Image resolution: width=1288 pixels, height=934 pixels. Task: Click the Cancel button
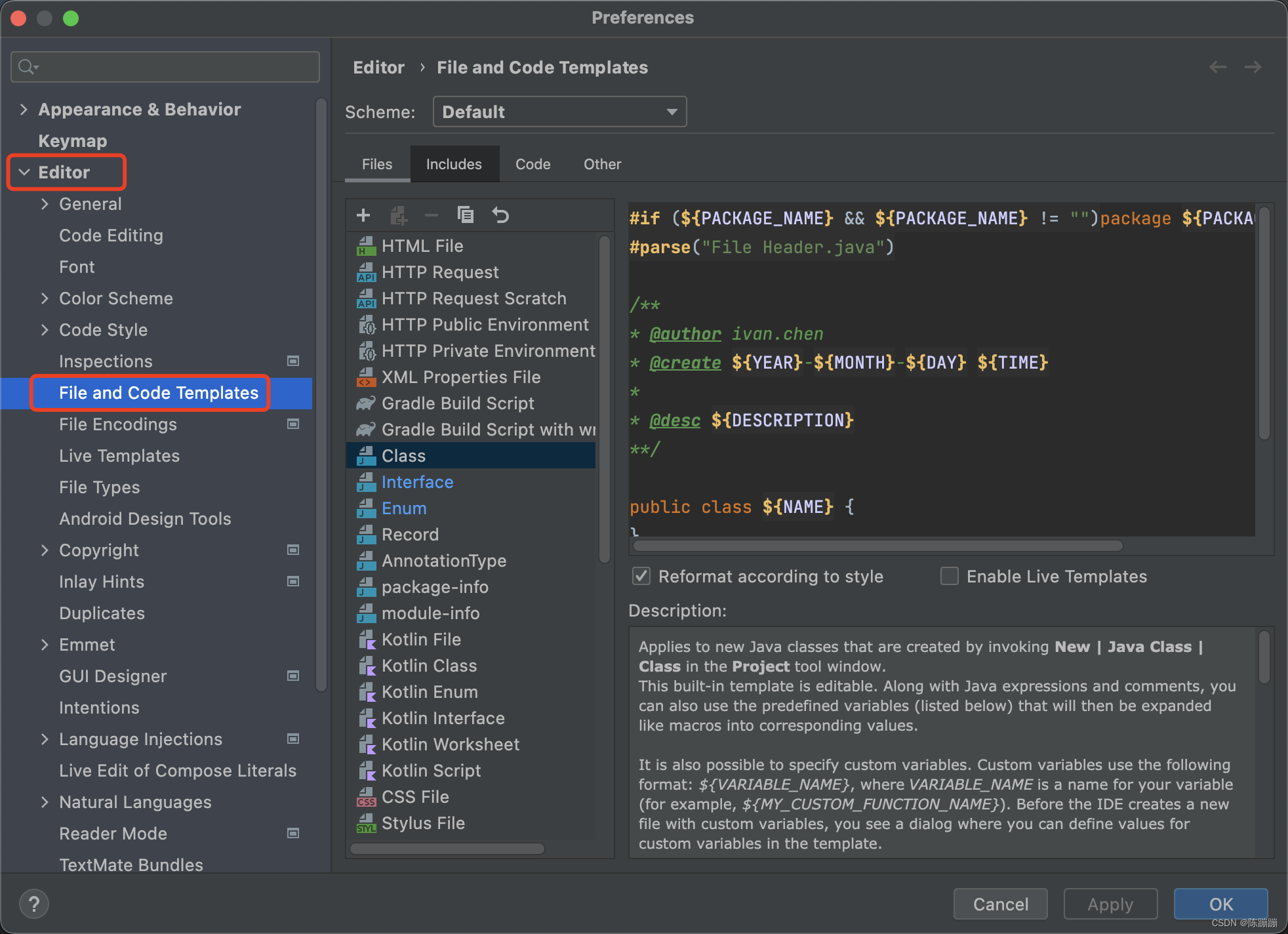pos(1001,904)
